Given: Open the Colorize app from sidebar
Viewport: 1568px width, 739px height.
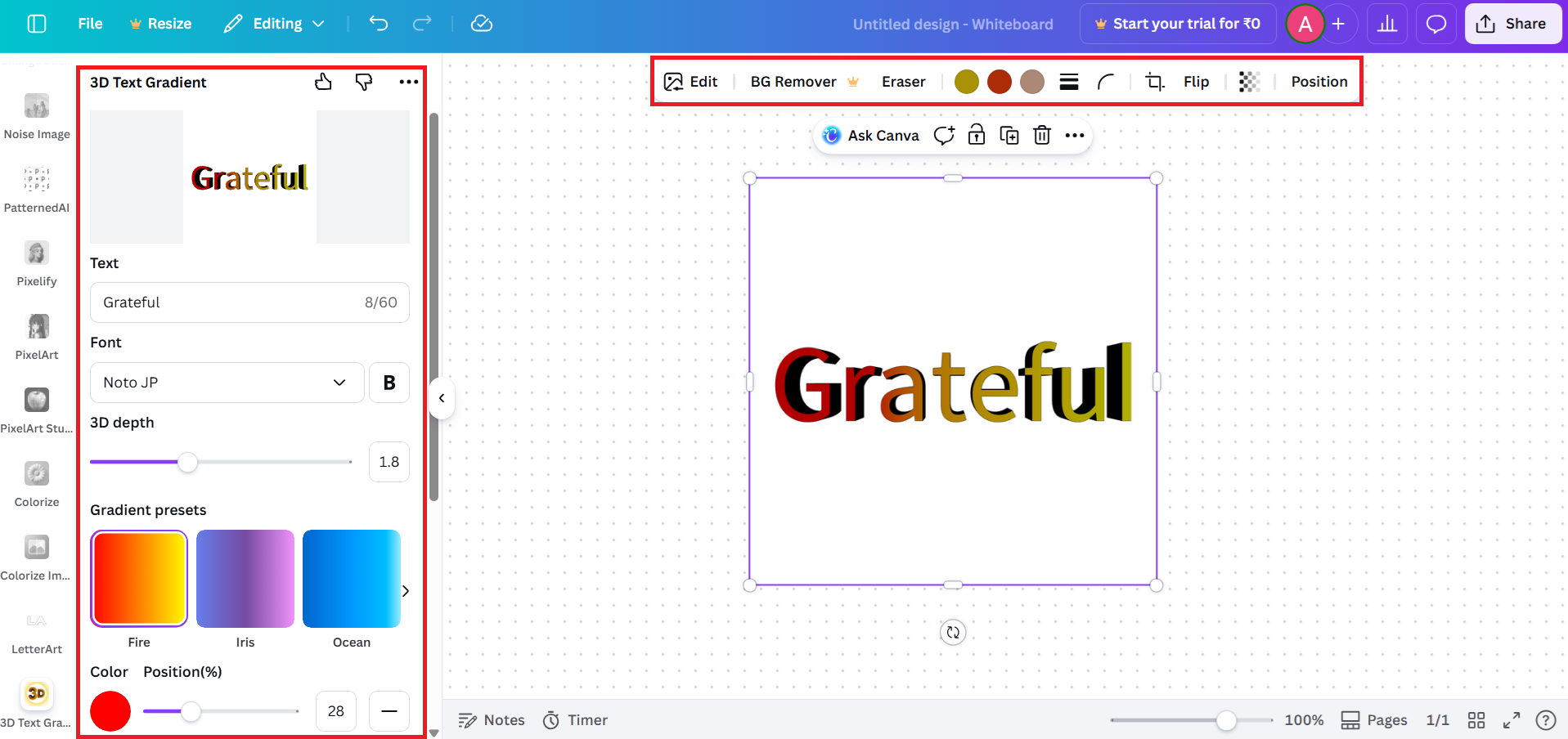Looking at the screenshot, I should 36,474.
